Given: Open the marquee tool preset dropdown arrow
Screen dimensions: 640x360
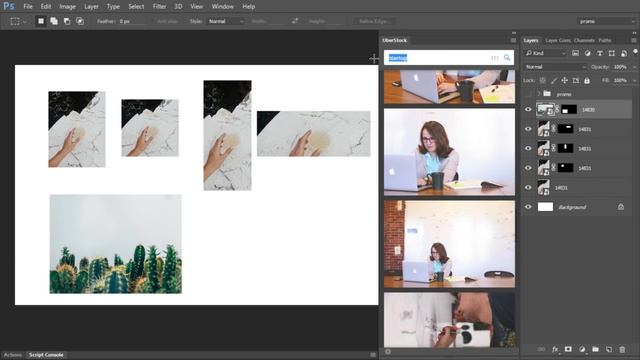Looking at the screenshot, I should [x=24, y=22].
